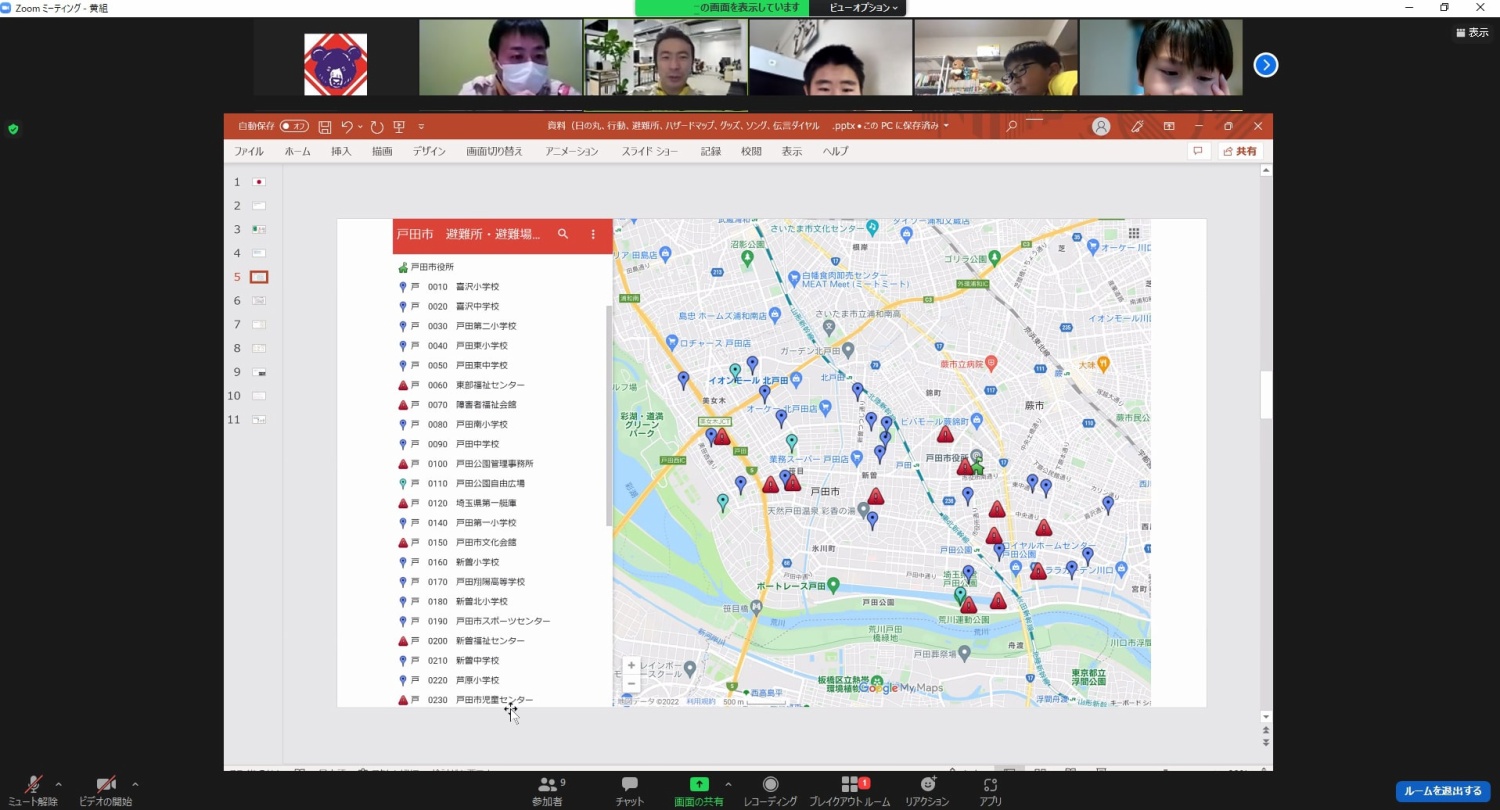
Task: Click PowerPoint title bar search magnifier
Action: pyautogui.click(x=1012, y=127)
